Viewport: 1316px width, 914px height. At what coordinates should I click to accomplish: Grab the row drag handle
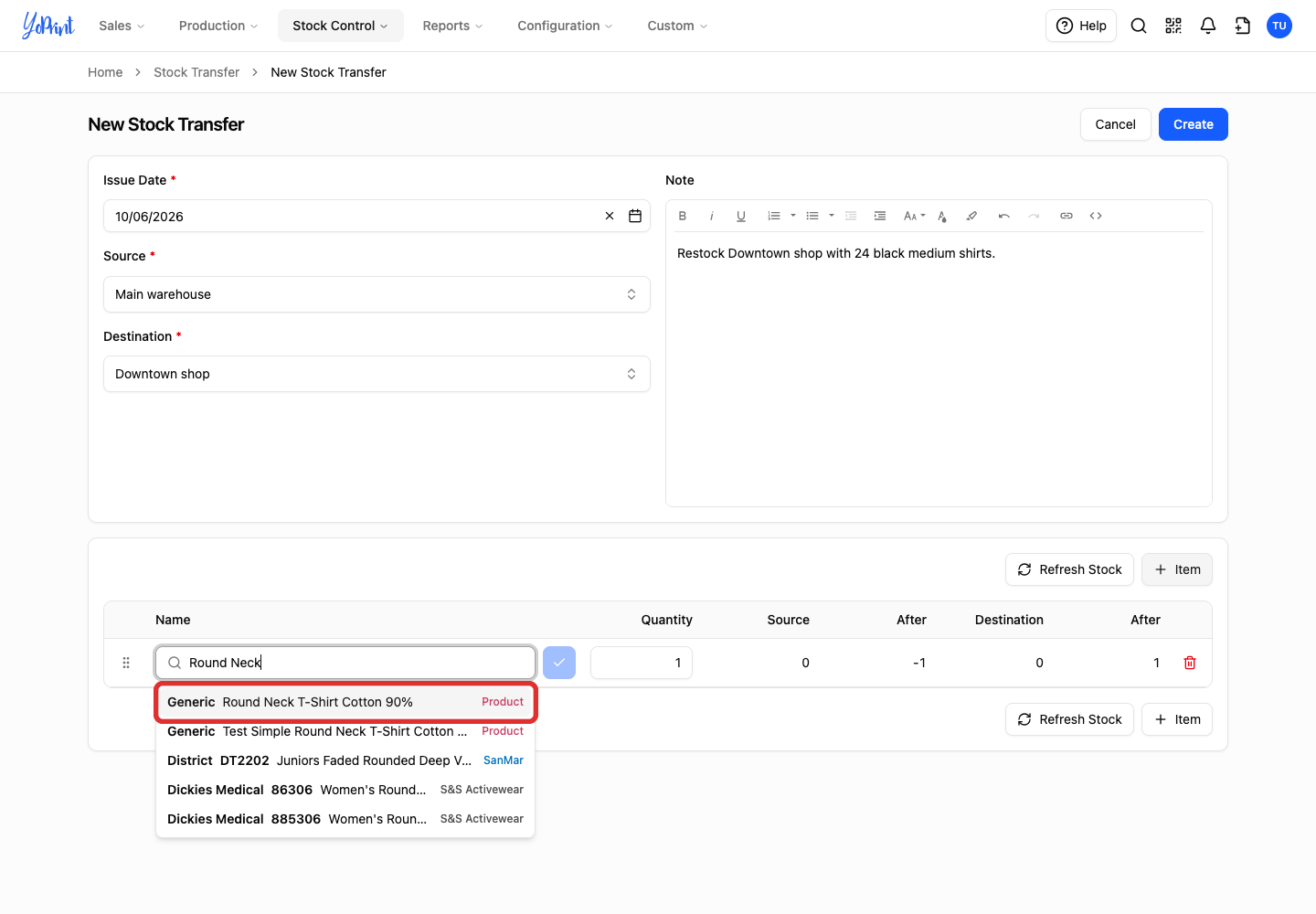[x=126, y=663]
